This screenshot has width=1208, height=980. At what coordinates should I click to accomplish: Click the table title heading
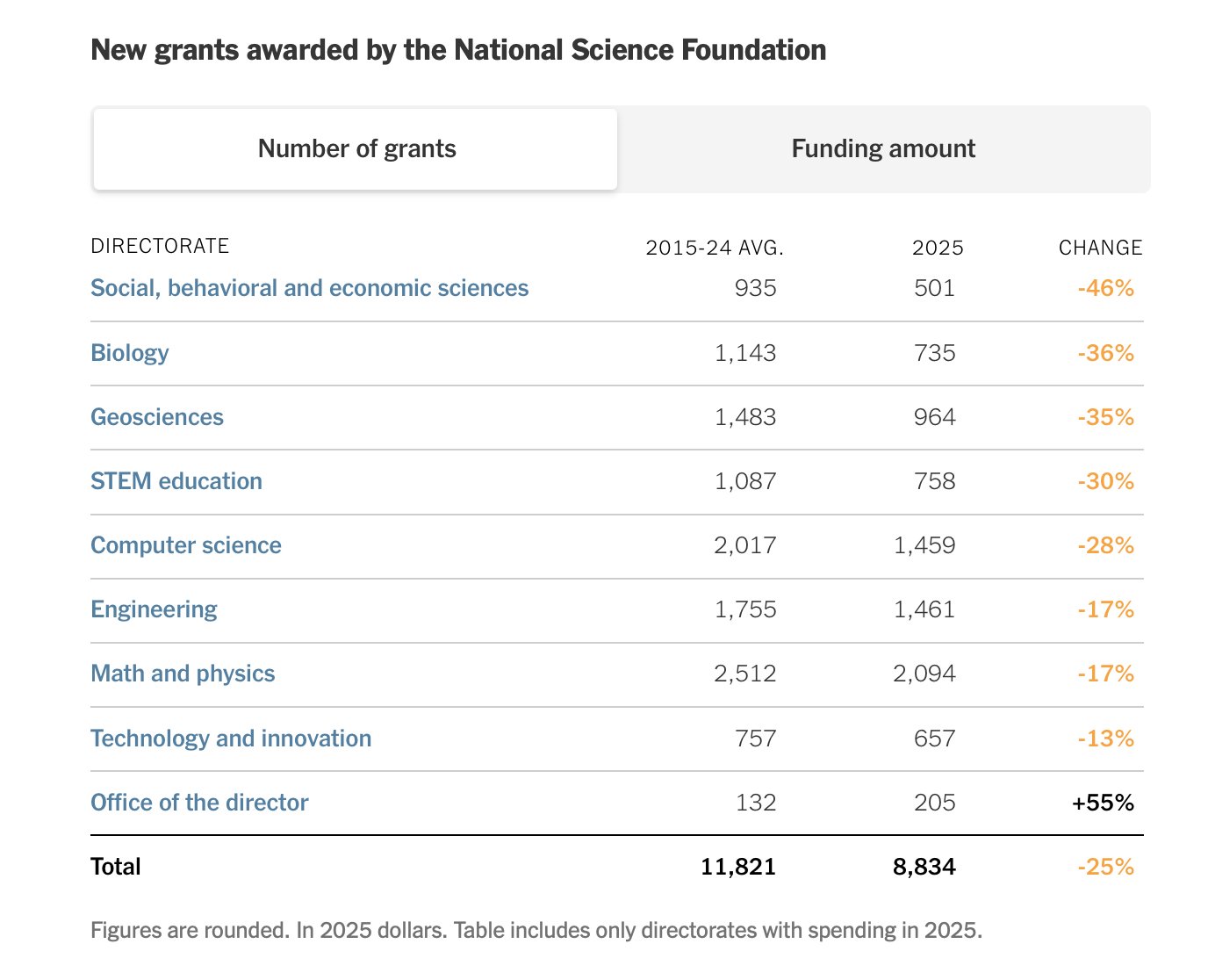458,50
